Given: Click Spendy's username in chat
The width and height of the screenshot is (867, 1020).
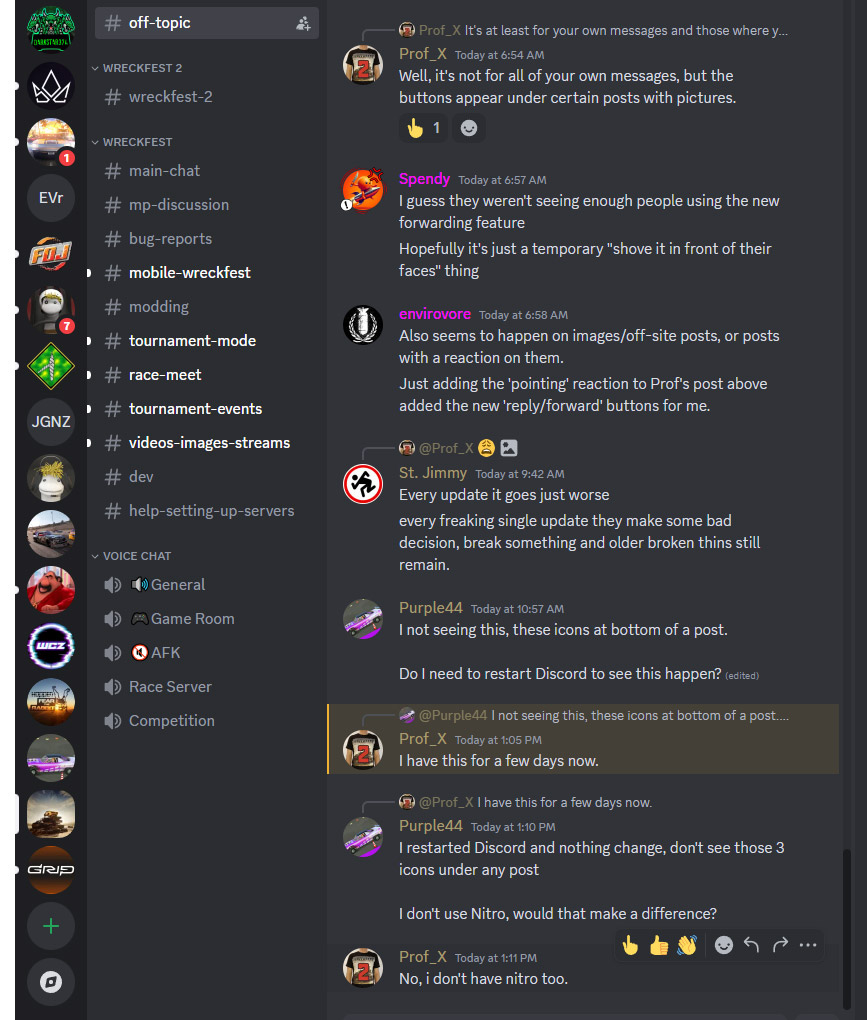Looking at the screenshot, I should [x=424, y=179].
